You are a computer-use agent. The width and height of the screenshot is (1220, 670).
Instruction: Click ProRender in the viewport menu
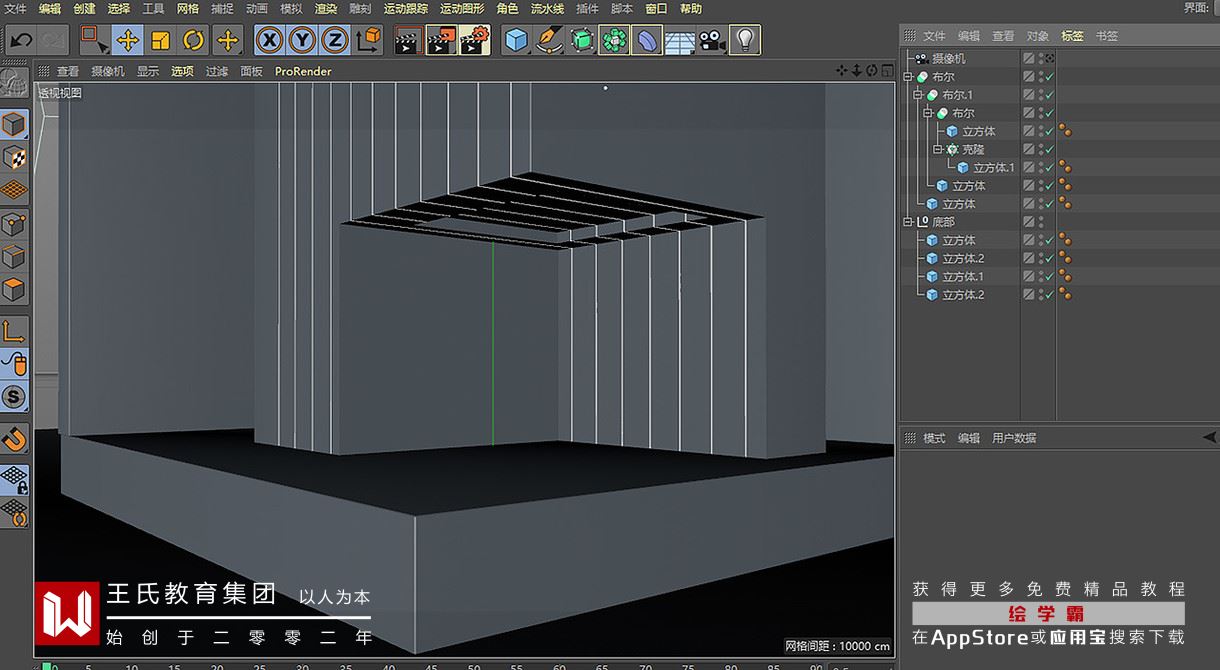(x=303, y=72)
